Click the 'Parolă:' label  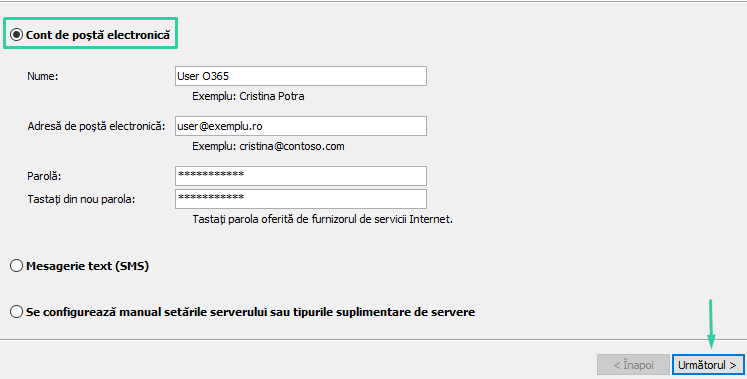(44, 176)
